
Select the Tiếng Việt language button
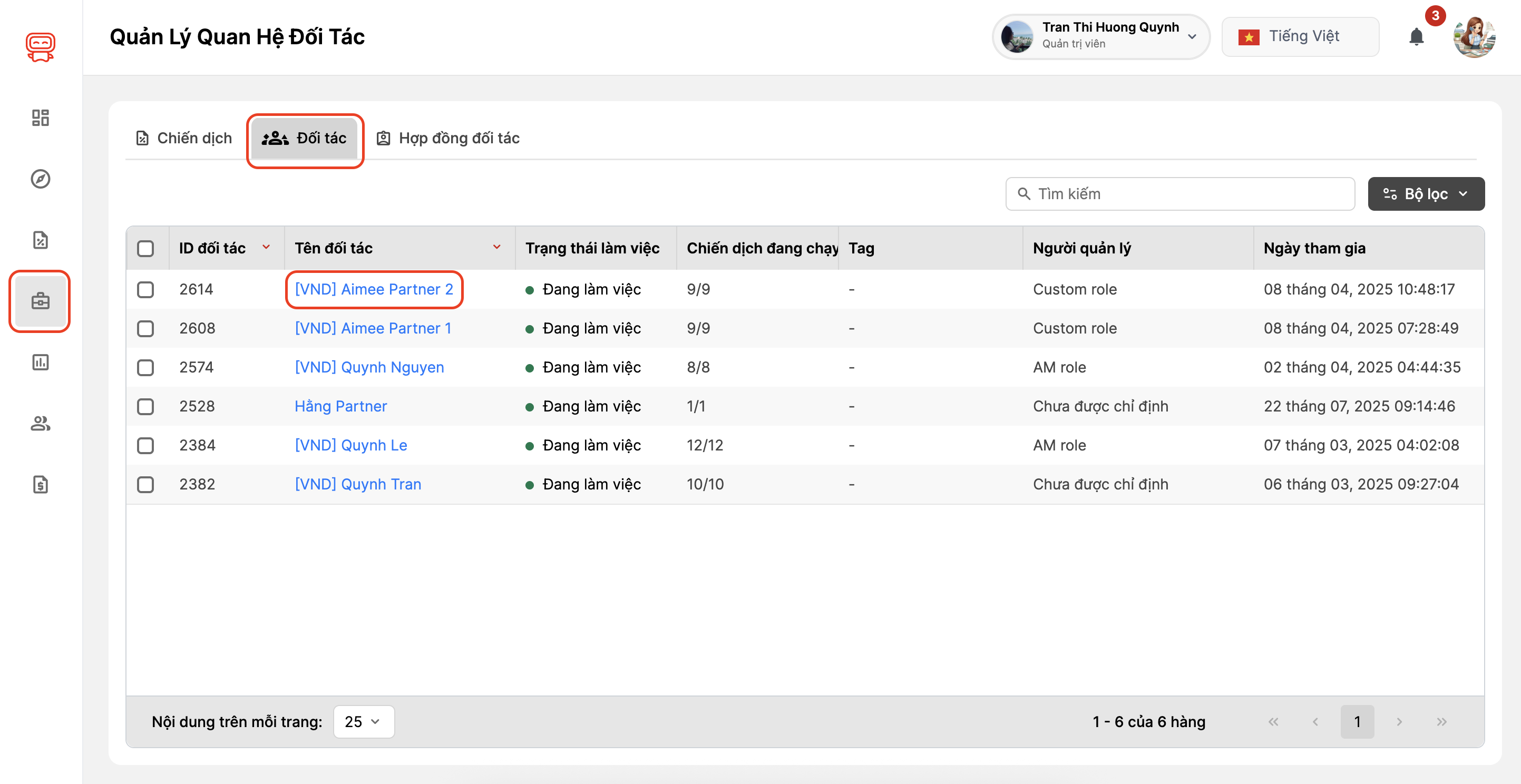point(1300,36)
